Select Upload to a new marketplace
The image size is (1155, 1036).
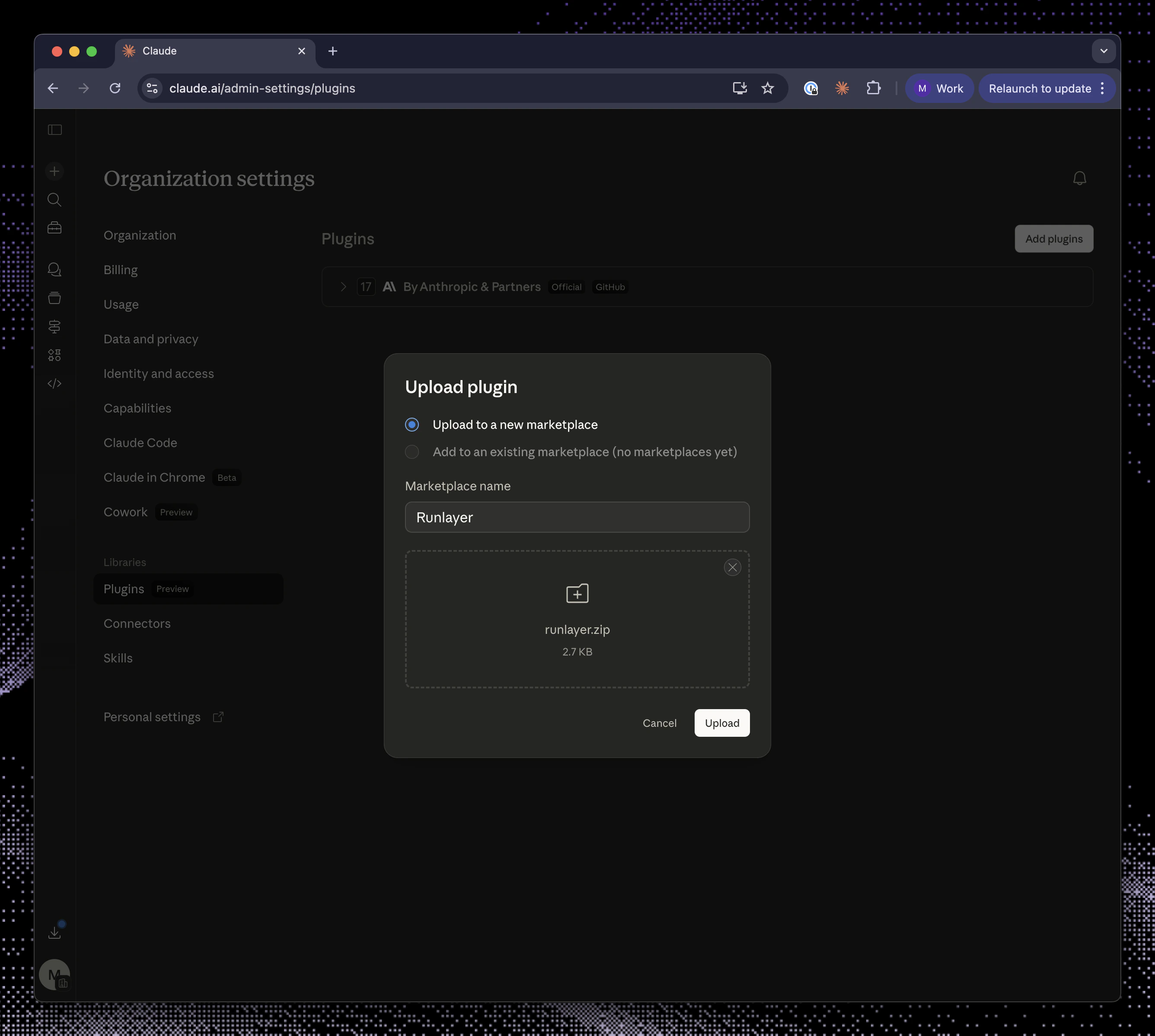[412, 425]
